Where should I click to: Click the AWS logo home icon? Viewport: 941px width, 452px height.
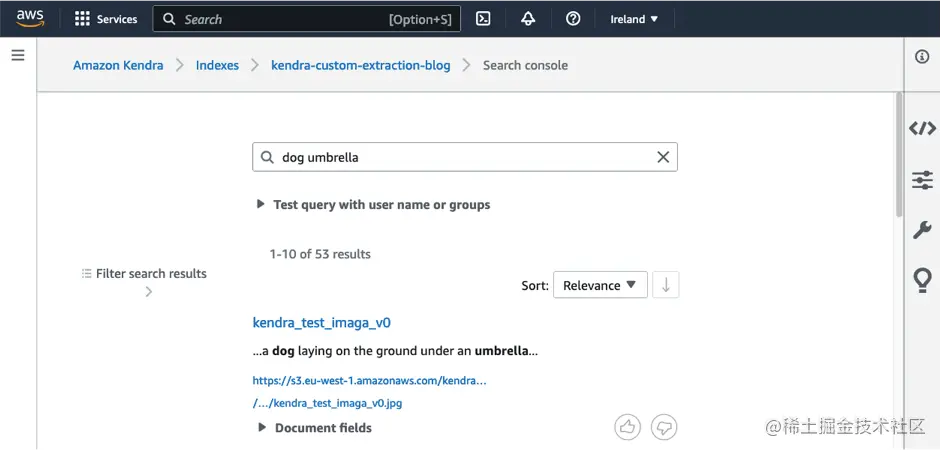tap(30, 18)
